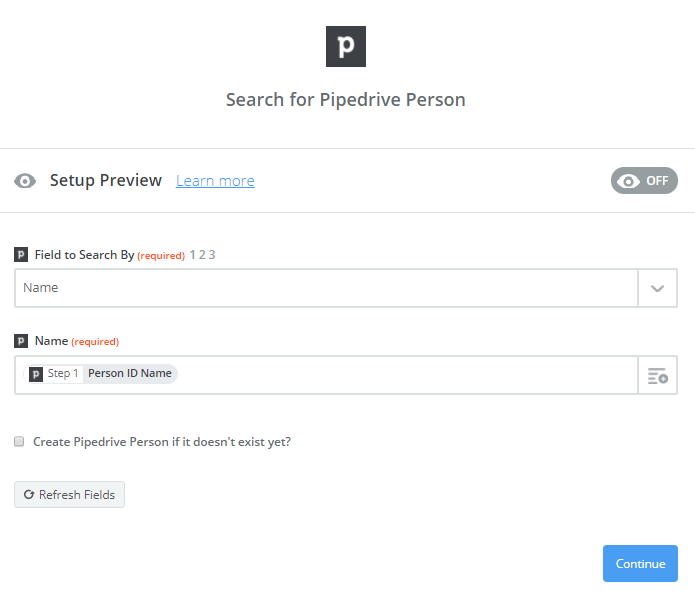The image size is (695, 600).
Task: Click the large Pipedrive logo icon
Action: (346, 47)
